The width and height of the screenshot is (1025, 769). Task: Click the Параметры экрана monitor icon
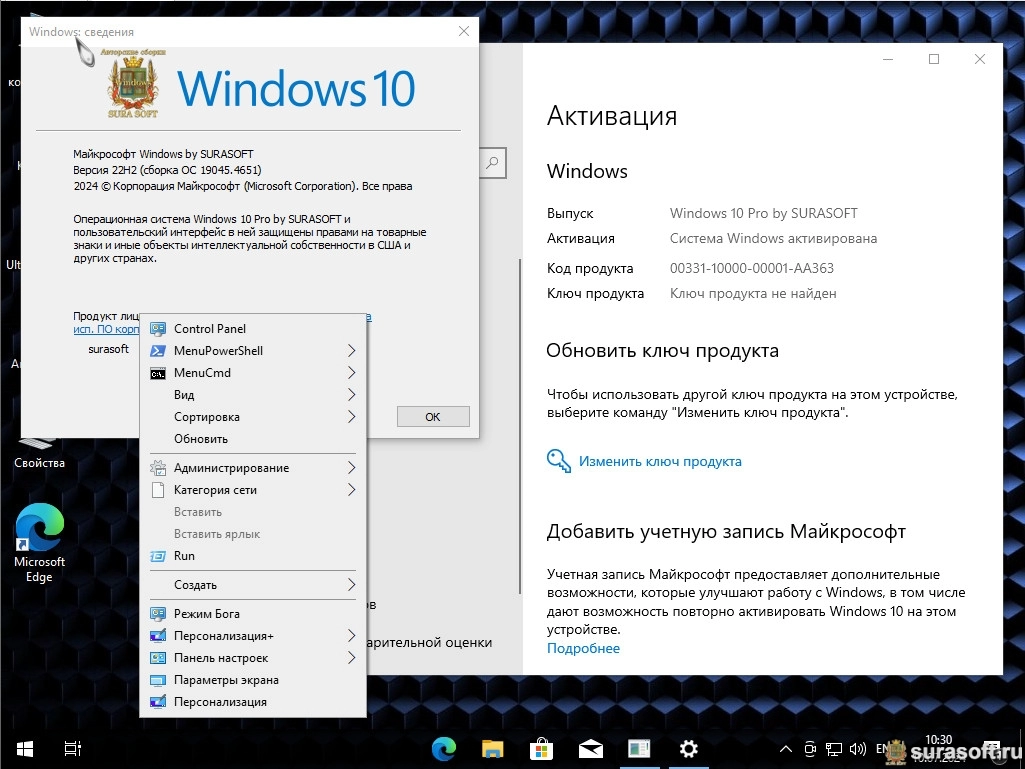coord(158,680)
